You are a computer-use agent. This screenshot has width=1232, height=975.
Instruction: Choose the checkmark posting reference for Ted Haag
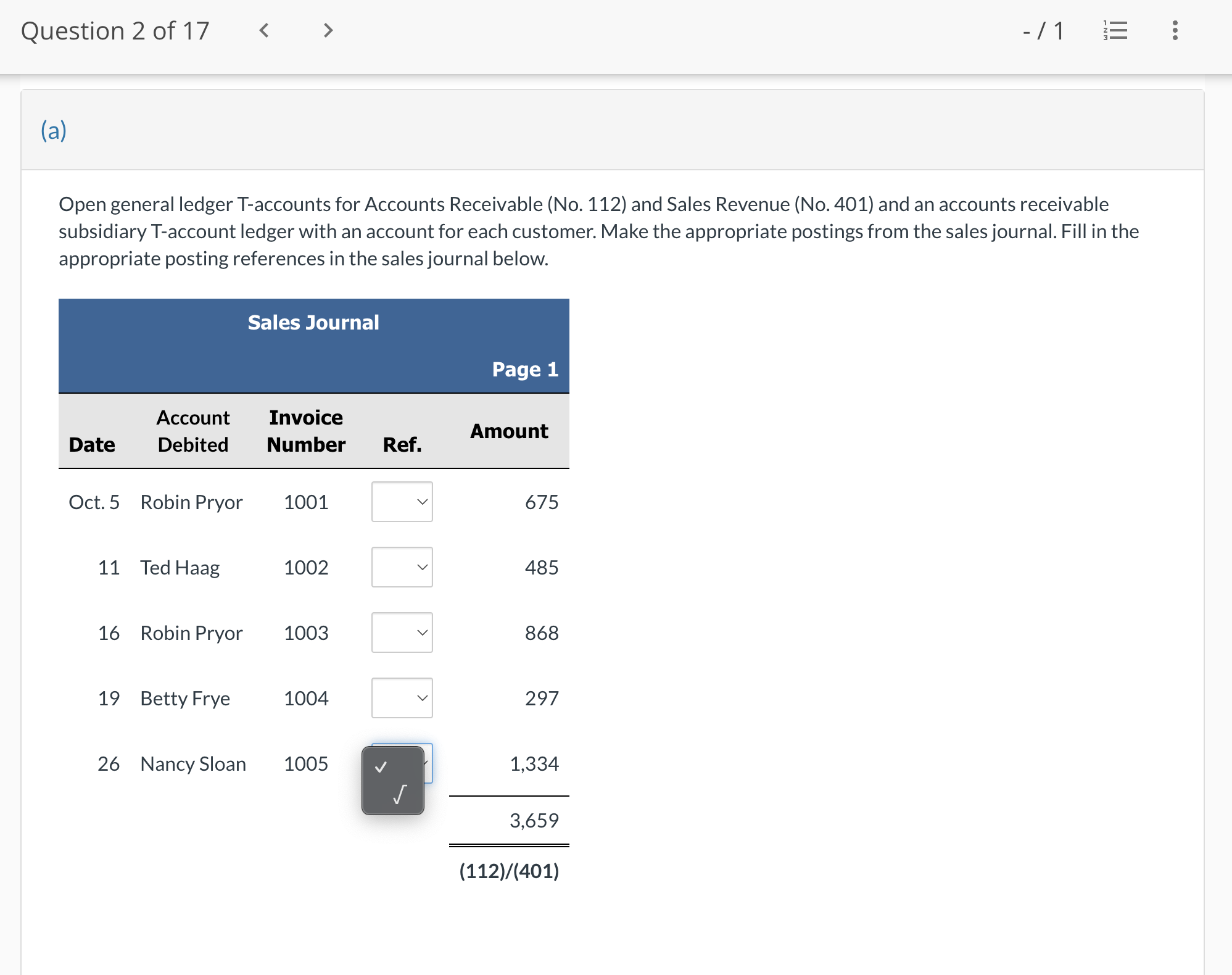point(402,567)
